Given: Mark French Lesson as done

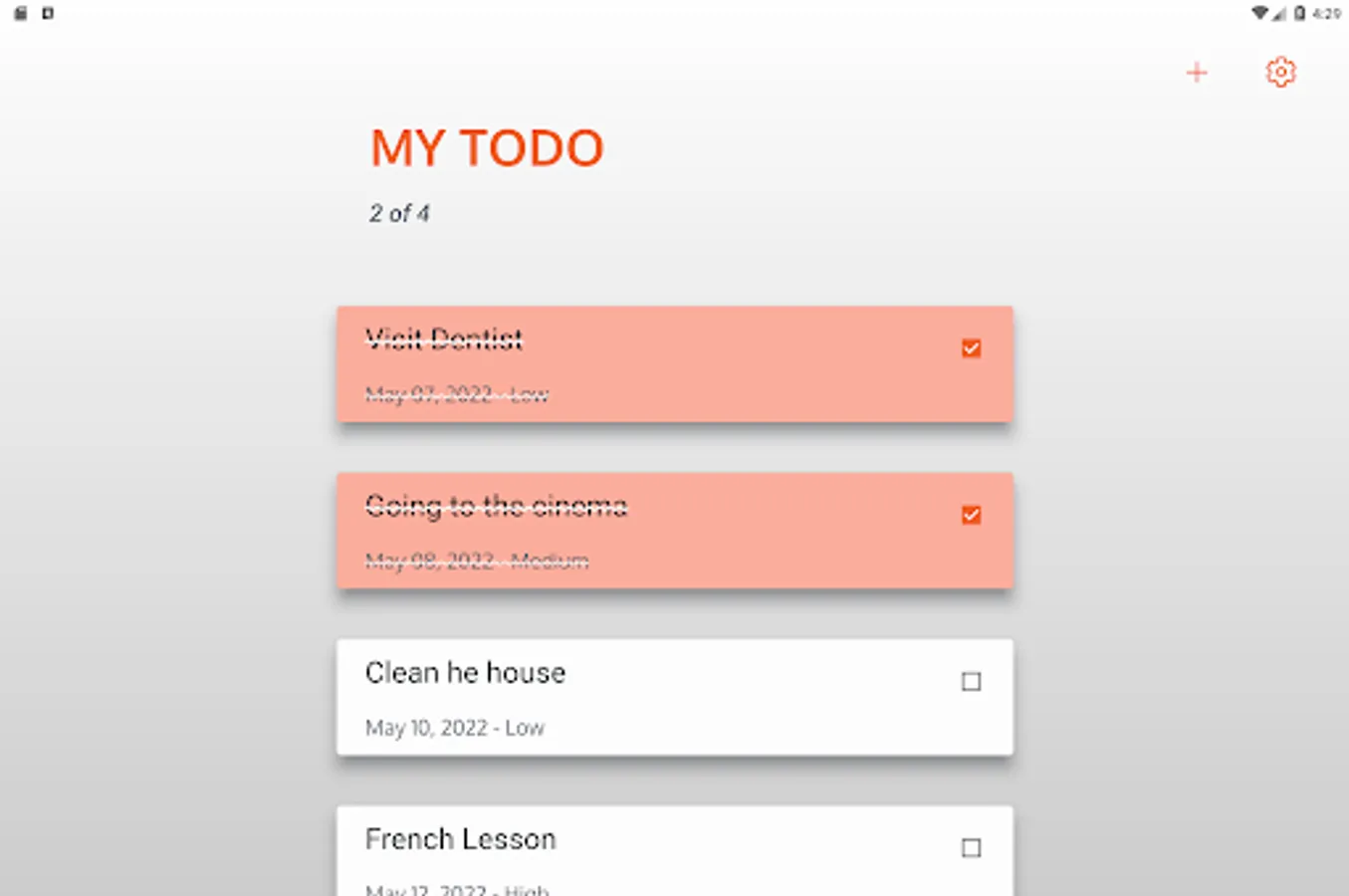Looking at the screenshot, I should (x=971, y=848).
